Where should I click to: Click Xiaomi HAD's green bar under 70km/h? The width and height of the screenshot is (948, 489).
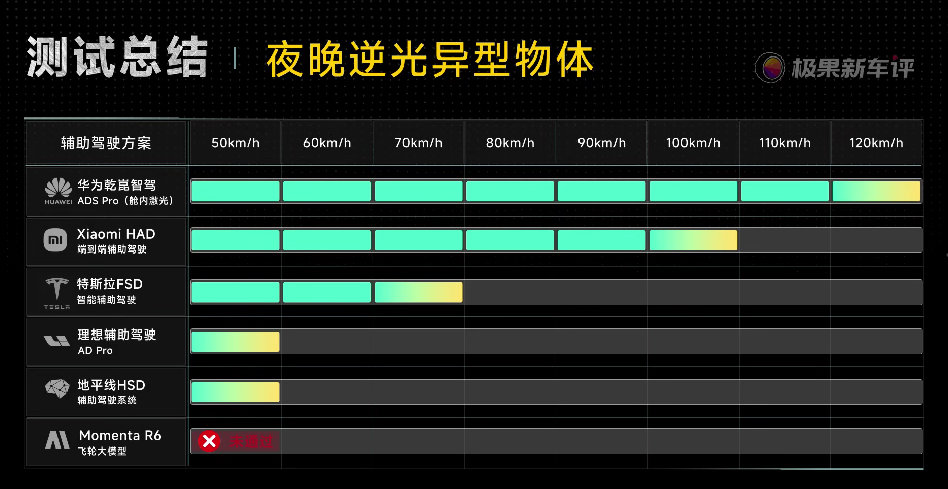[418, 240]
